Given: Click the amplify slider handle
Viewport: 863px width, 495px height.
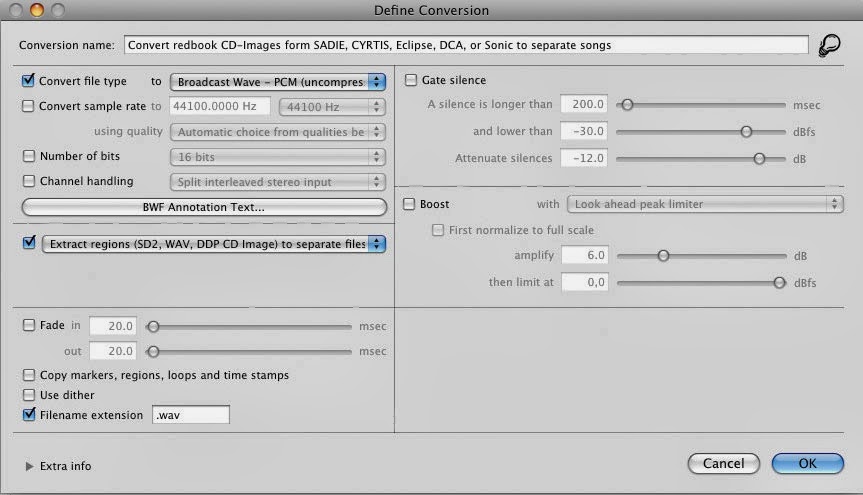Looking at the screenshot, I should [x=662, y=256].
